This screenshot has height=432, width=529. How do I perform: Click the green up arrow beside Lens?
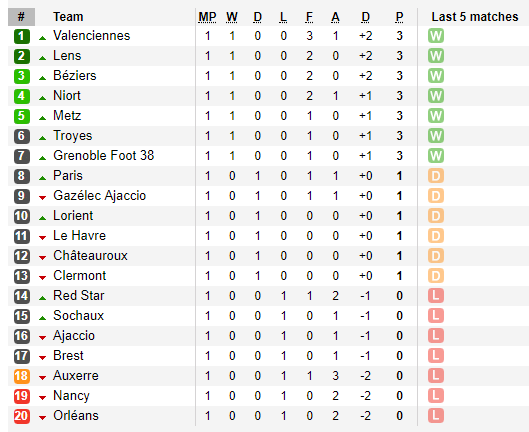tap(42, 58)
